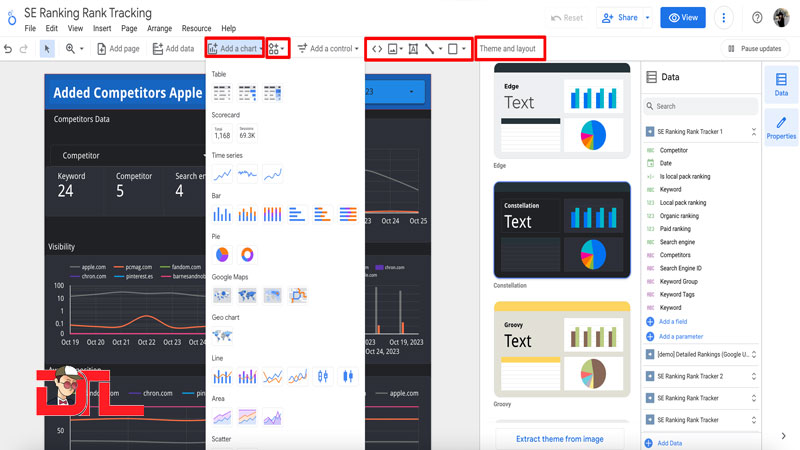Insert the geo chart map icon
Viewport: 800px width, 450px height.
click(222, 336)
